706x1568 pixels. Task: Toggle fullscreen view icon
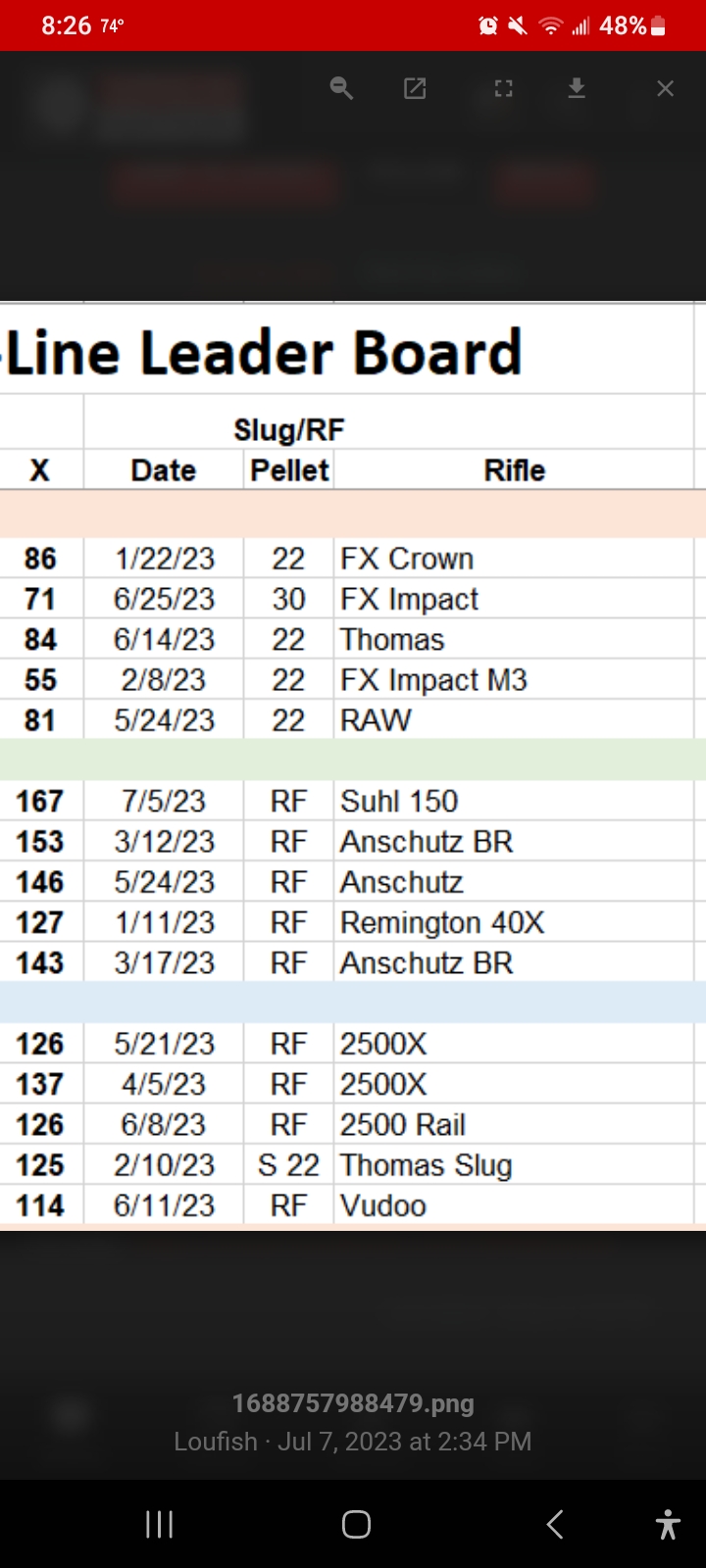(503, 88)
